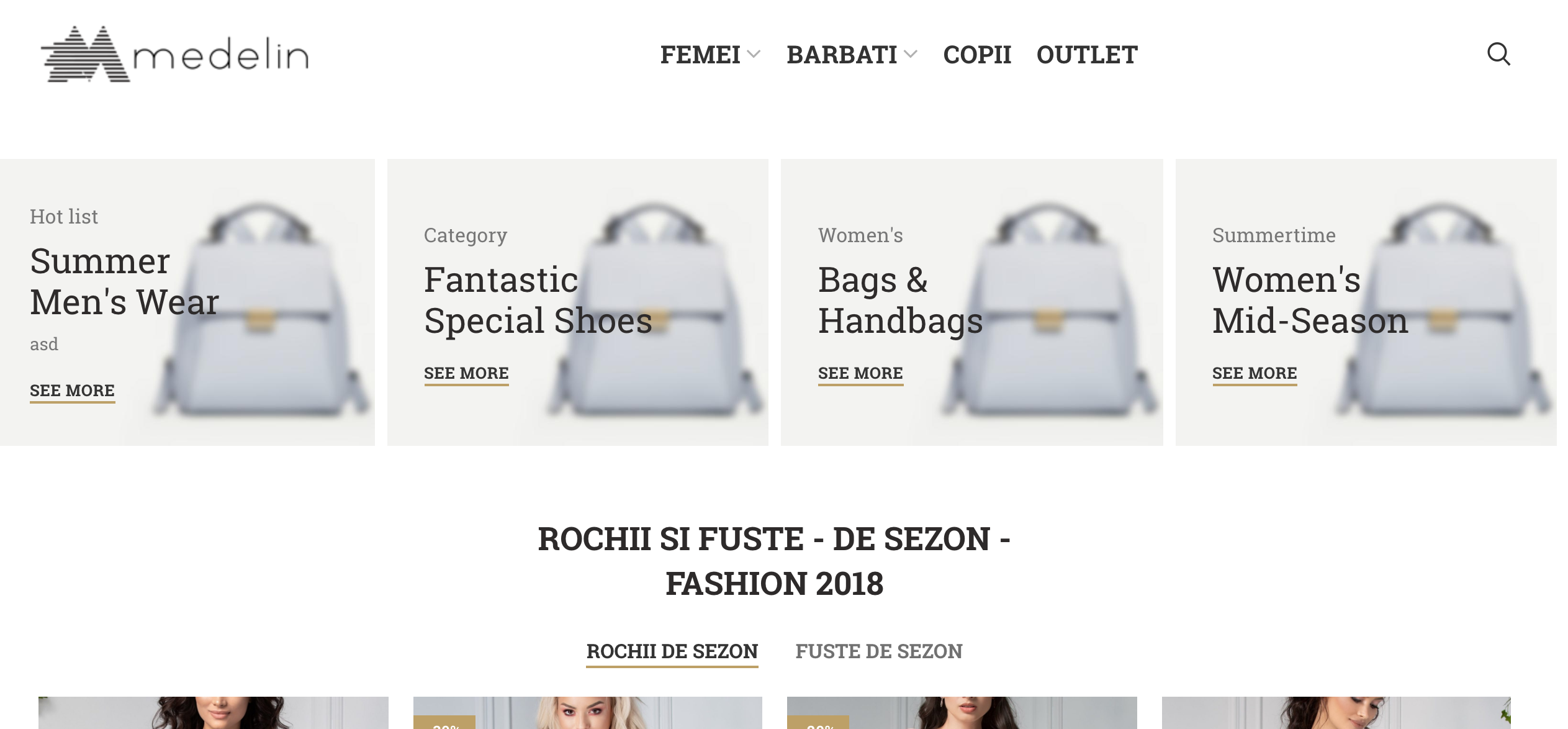
Task: Select the ROCHII DE SEZON tab
Action: 672,651
